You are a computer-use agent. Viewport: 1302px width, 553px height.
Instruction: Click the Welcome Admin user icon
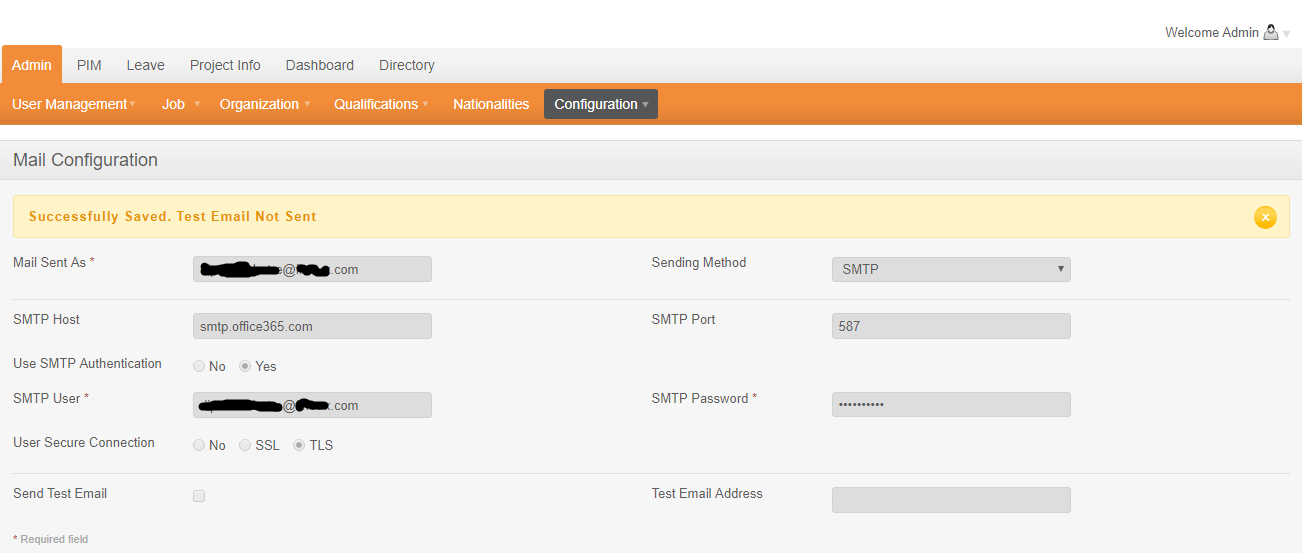(x=1271, y=32)
